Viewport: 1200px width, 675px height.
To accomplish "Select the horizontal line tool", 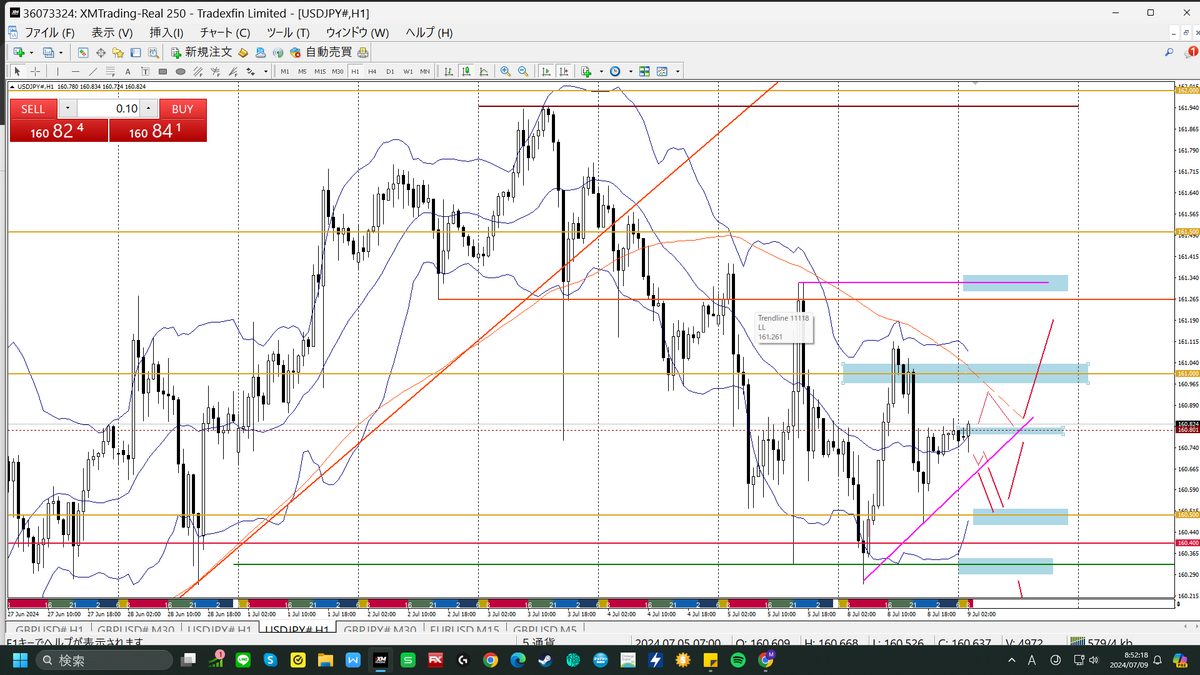I will pos(76,71).
